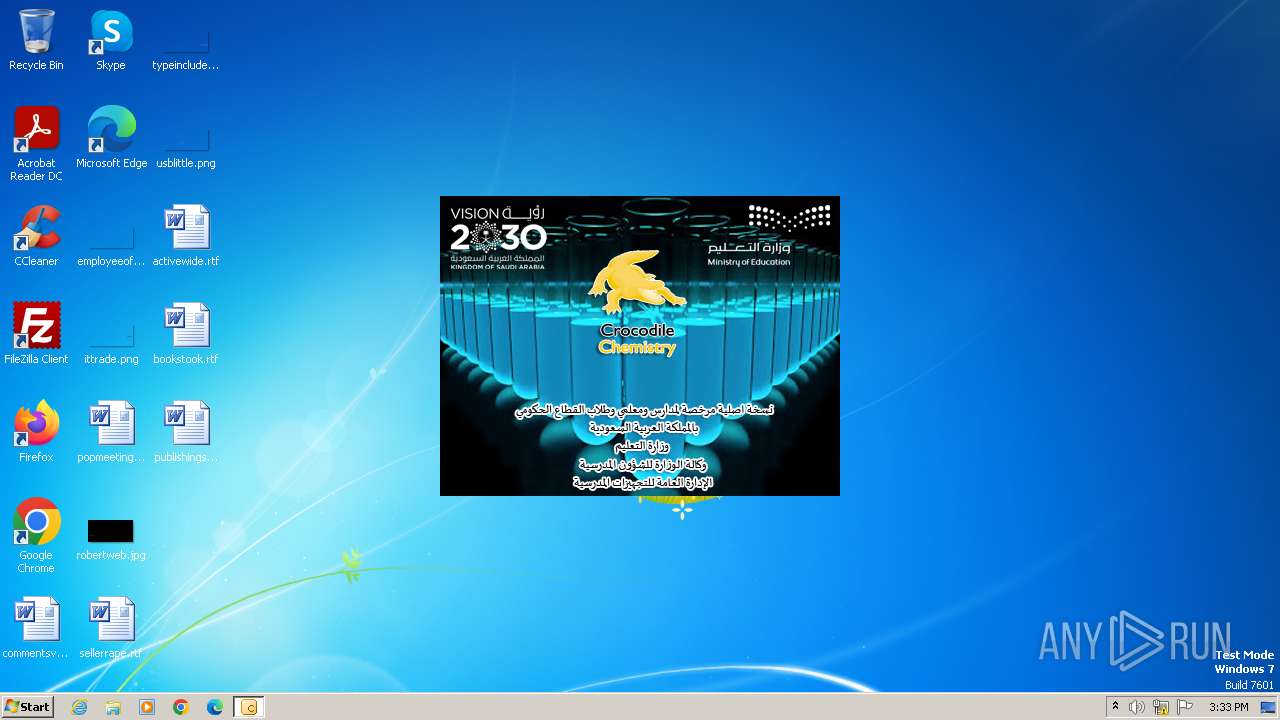Click the Show desktop button

(x=1268, y=707)
